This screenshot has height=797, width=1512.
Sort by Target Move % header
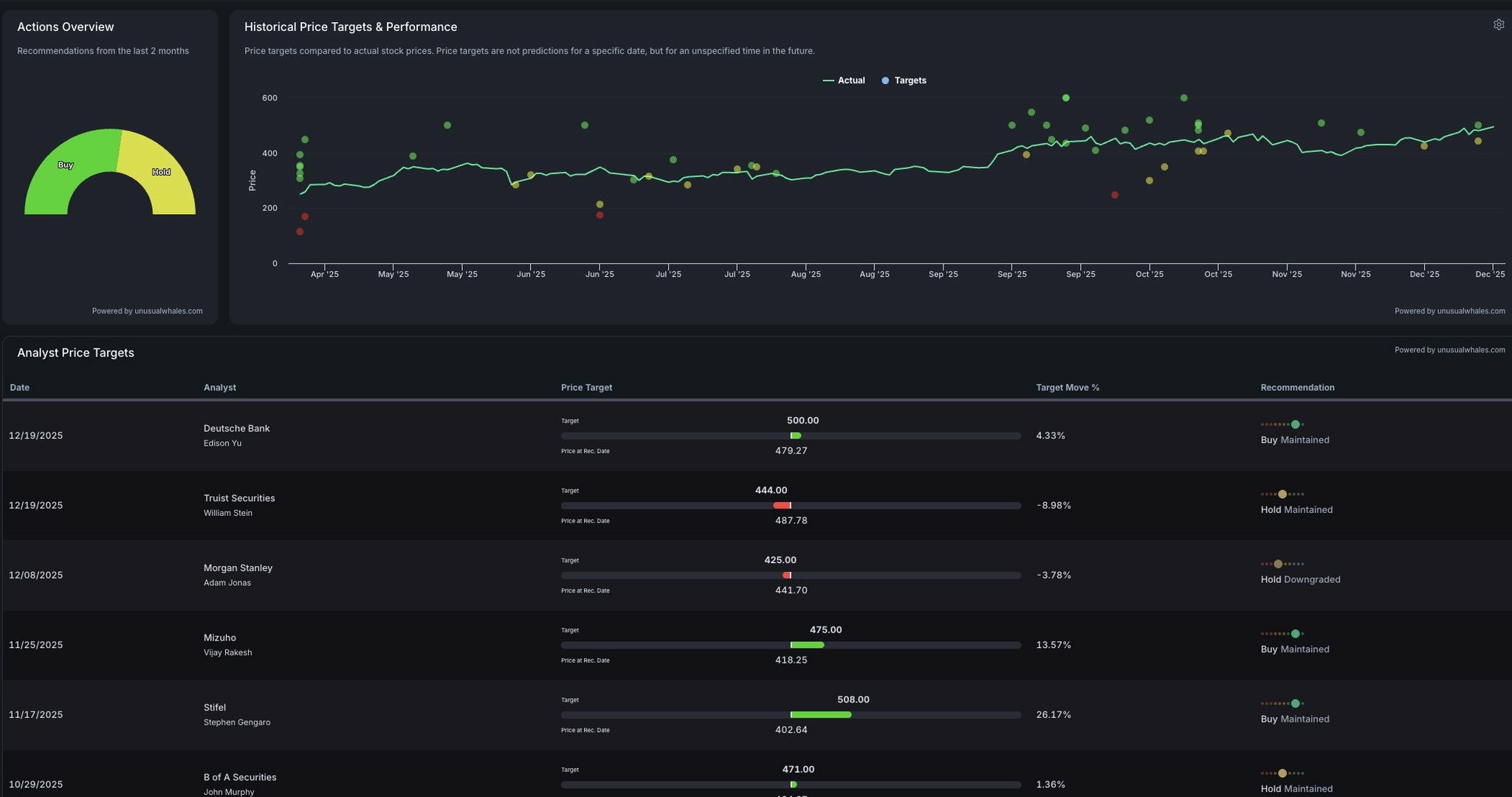pos(1067,387)
